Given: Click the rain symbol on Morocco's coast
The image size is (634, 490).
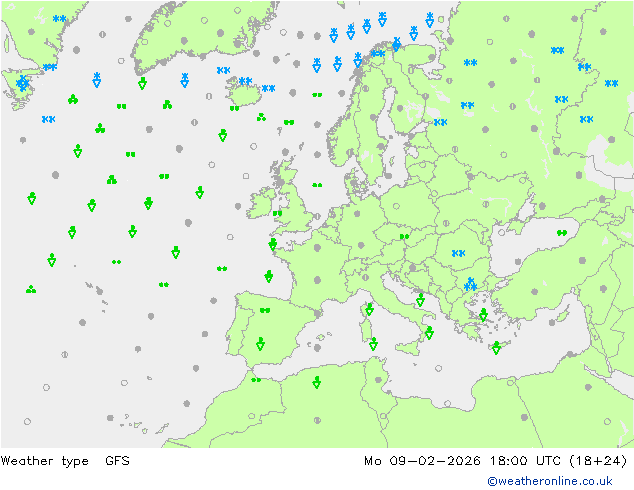Looking at the screenshot, I should (256, 380).
